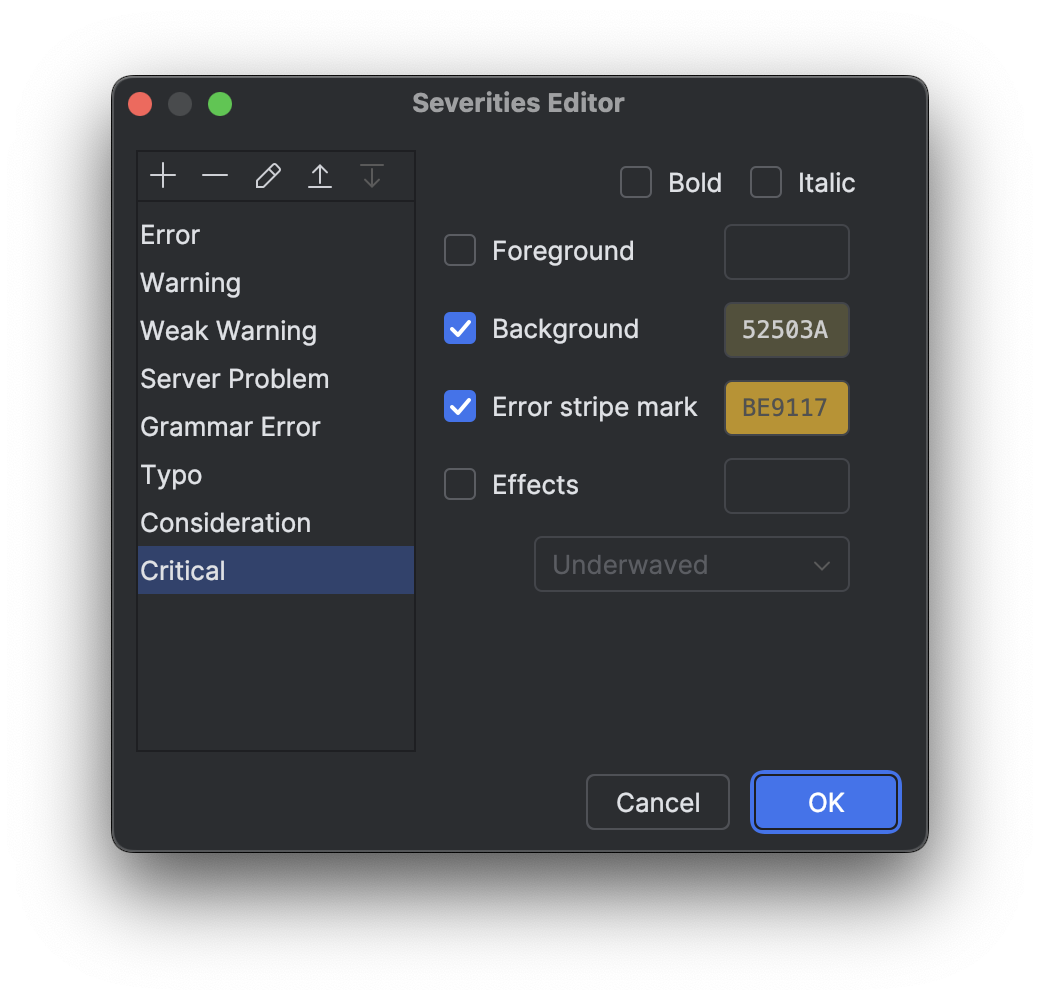Image resolution: width=1040 pixels, height=1000 pixels.
Task: Enable Italic formatting
Action: [765, 182]
